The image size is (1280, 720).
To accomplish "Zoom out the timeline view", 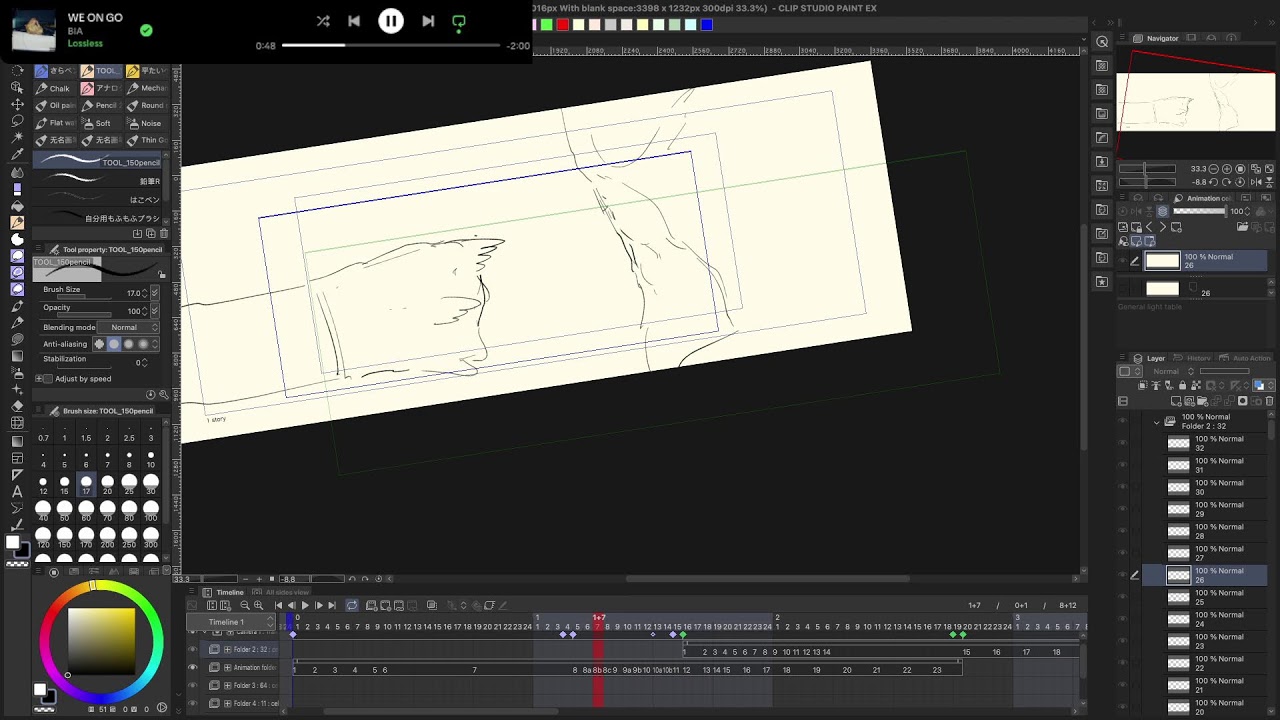I will (244, 605).
